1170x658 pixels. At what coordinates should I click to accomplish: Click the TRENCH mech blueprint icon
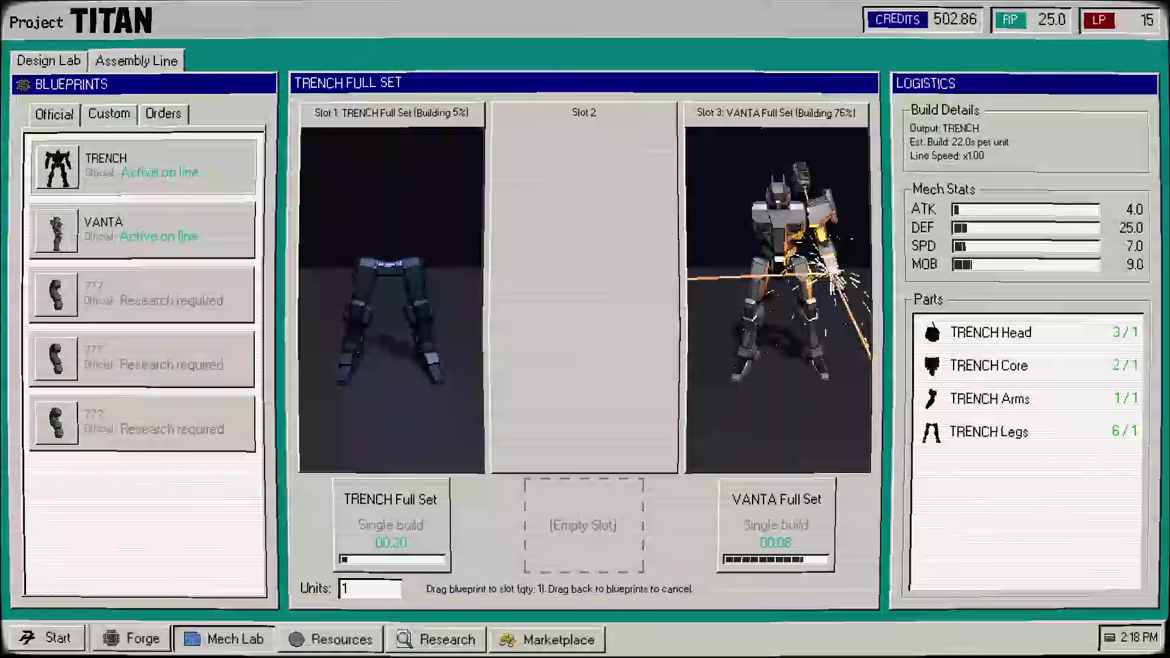(57, 166)
